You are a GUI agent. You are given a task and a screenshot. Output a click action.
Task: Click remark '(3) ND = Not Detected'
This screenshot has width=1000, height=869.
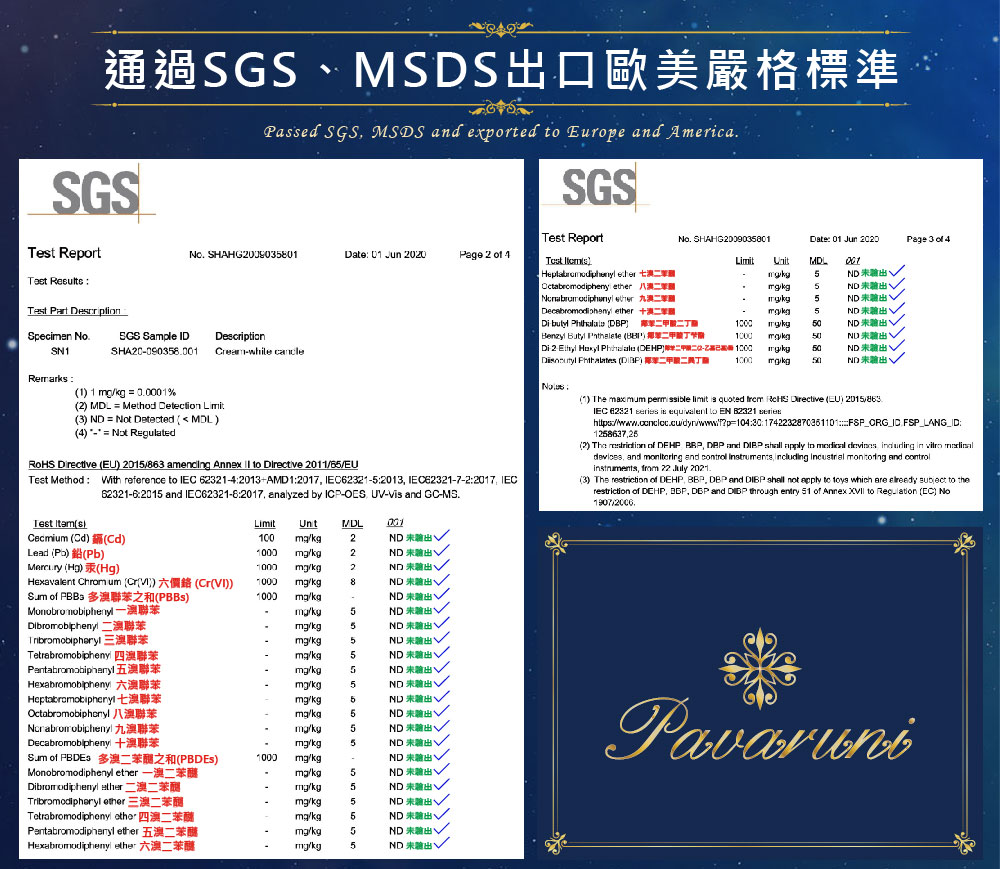[x=147, y=420]
